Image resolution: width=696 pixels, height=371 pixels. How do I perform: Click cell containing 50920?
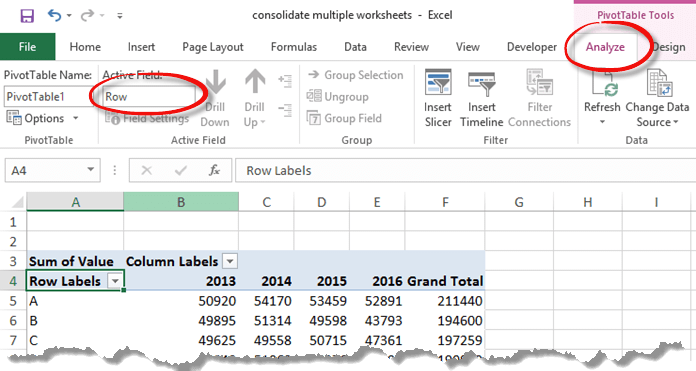coord(181,301)
